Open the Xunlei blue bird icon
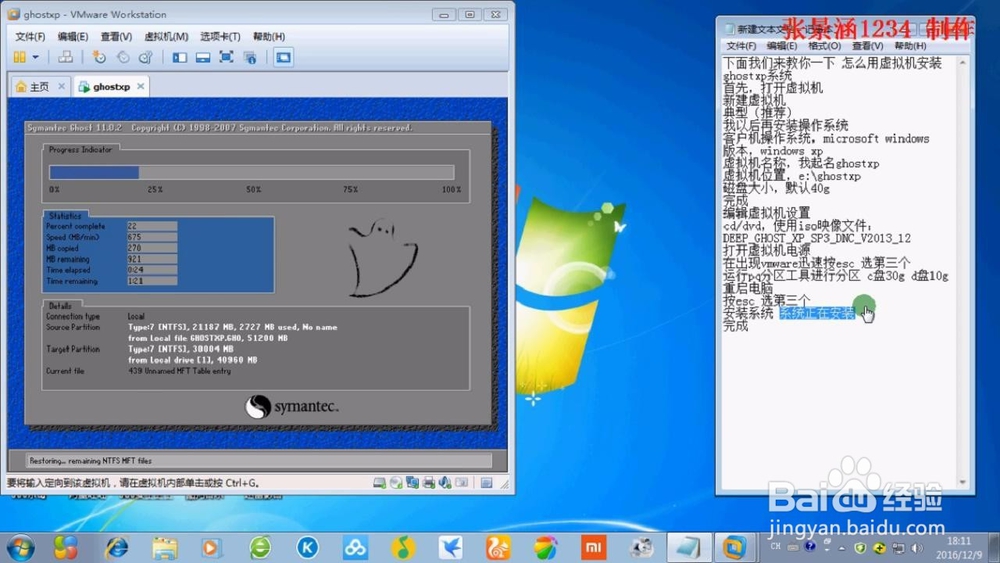The height and width of the screenshot is (563, 1000). tap(450, 548)
